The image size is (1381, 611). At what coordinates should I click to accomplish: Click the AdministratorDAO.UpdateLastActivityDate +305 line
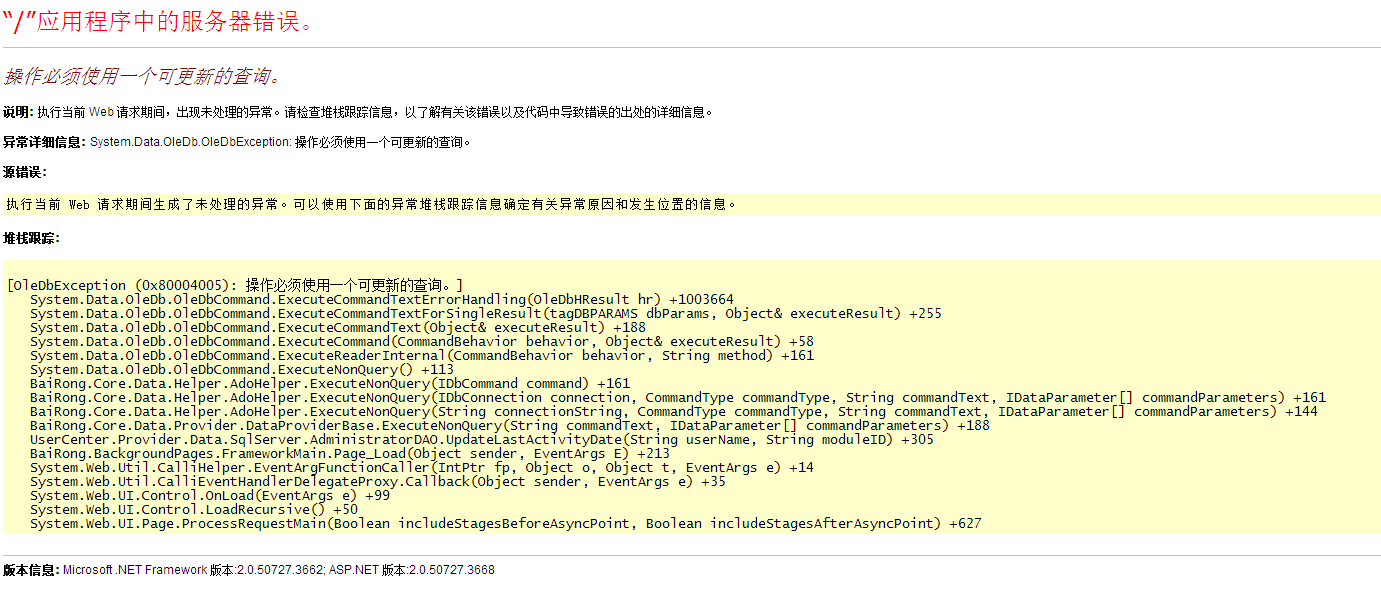(x=482, y=439)
